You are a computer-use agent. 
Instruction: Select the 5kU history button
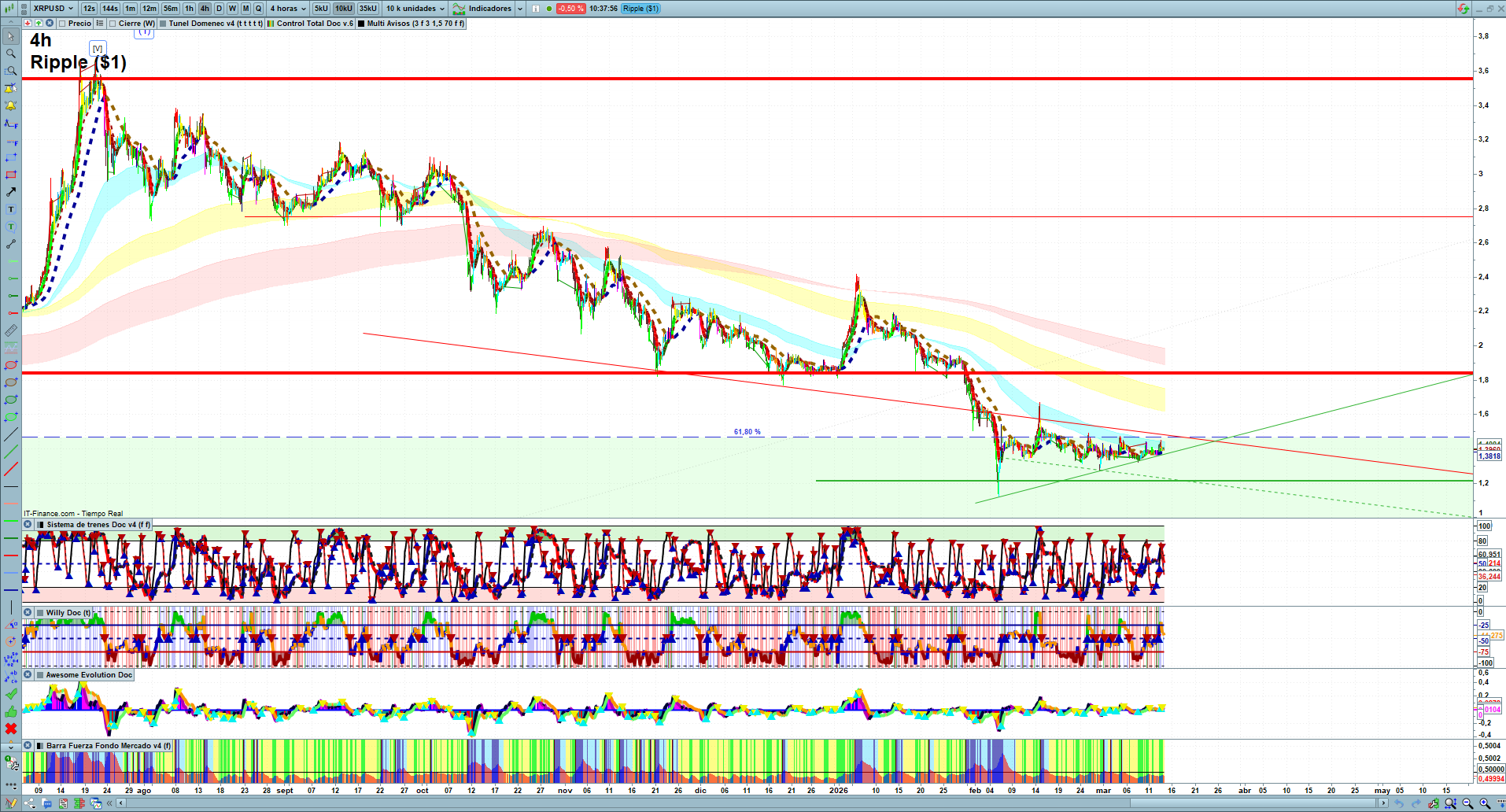pyautogui.click(x=321, y=9)
